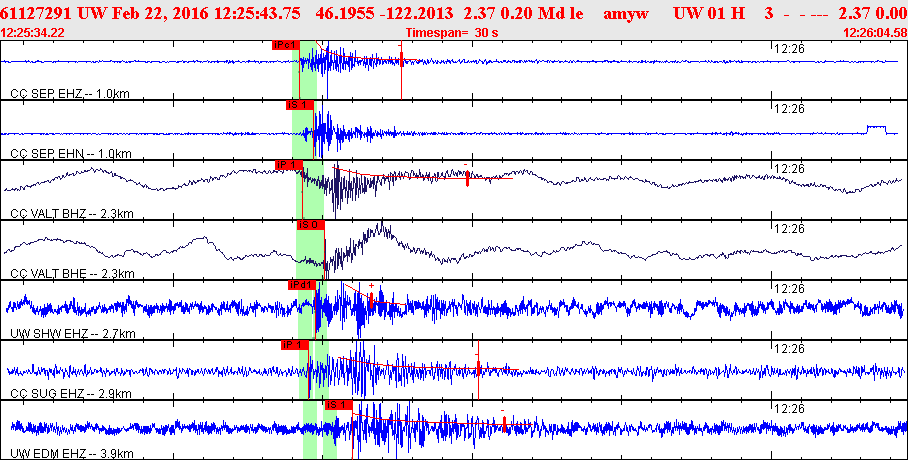
Task: Click the coda end marker on VALT BHZ
Action: 467,178
